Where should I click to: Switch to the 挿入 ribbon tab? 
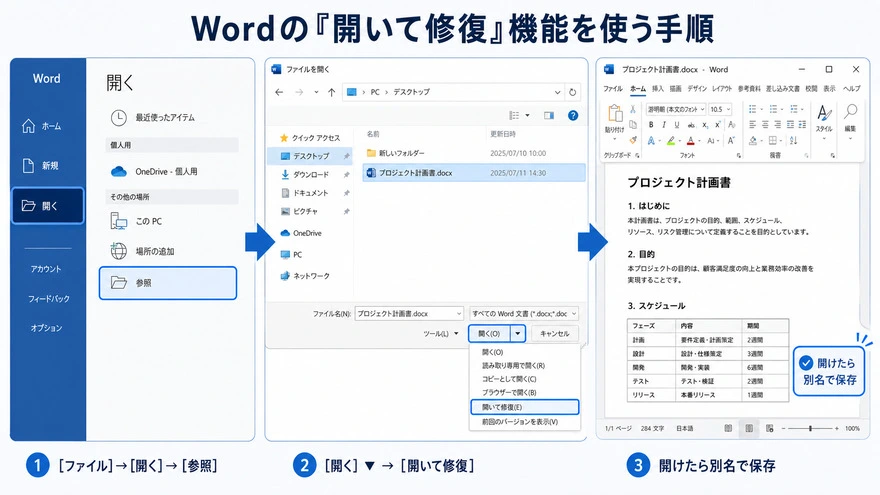[x=658, y=89]
